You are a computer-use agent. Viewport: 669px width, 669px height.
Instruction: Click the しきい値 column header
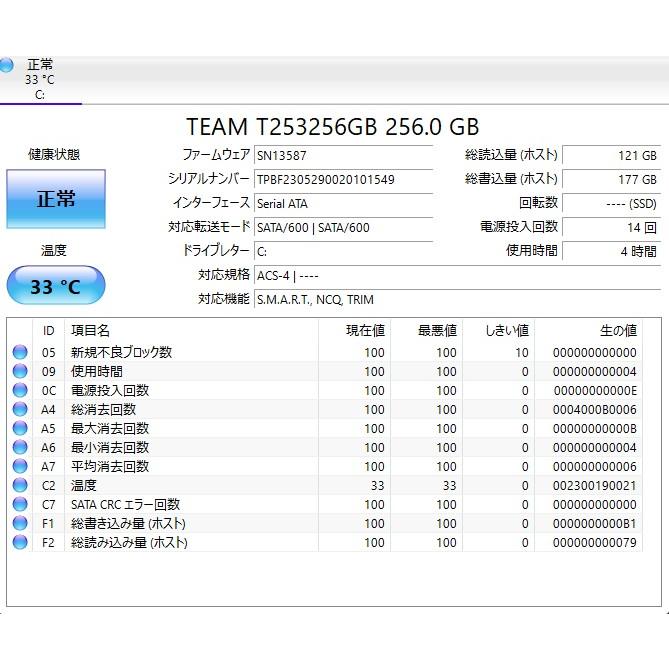499,331
